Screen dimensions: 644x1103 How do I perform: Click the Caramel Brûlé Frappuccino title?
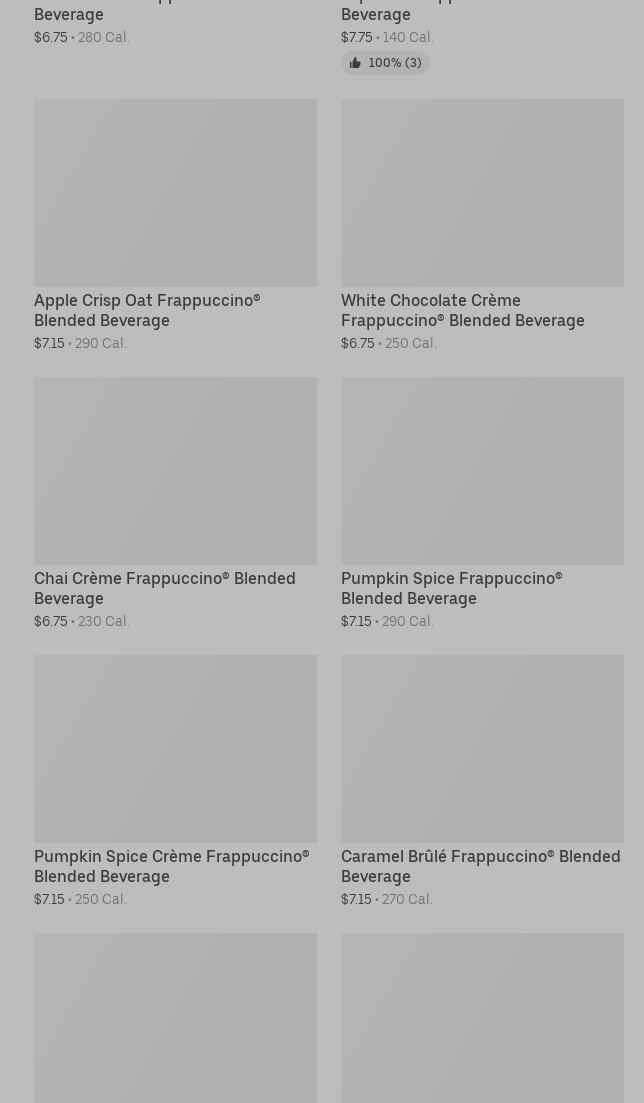point(480,866)
